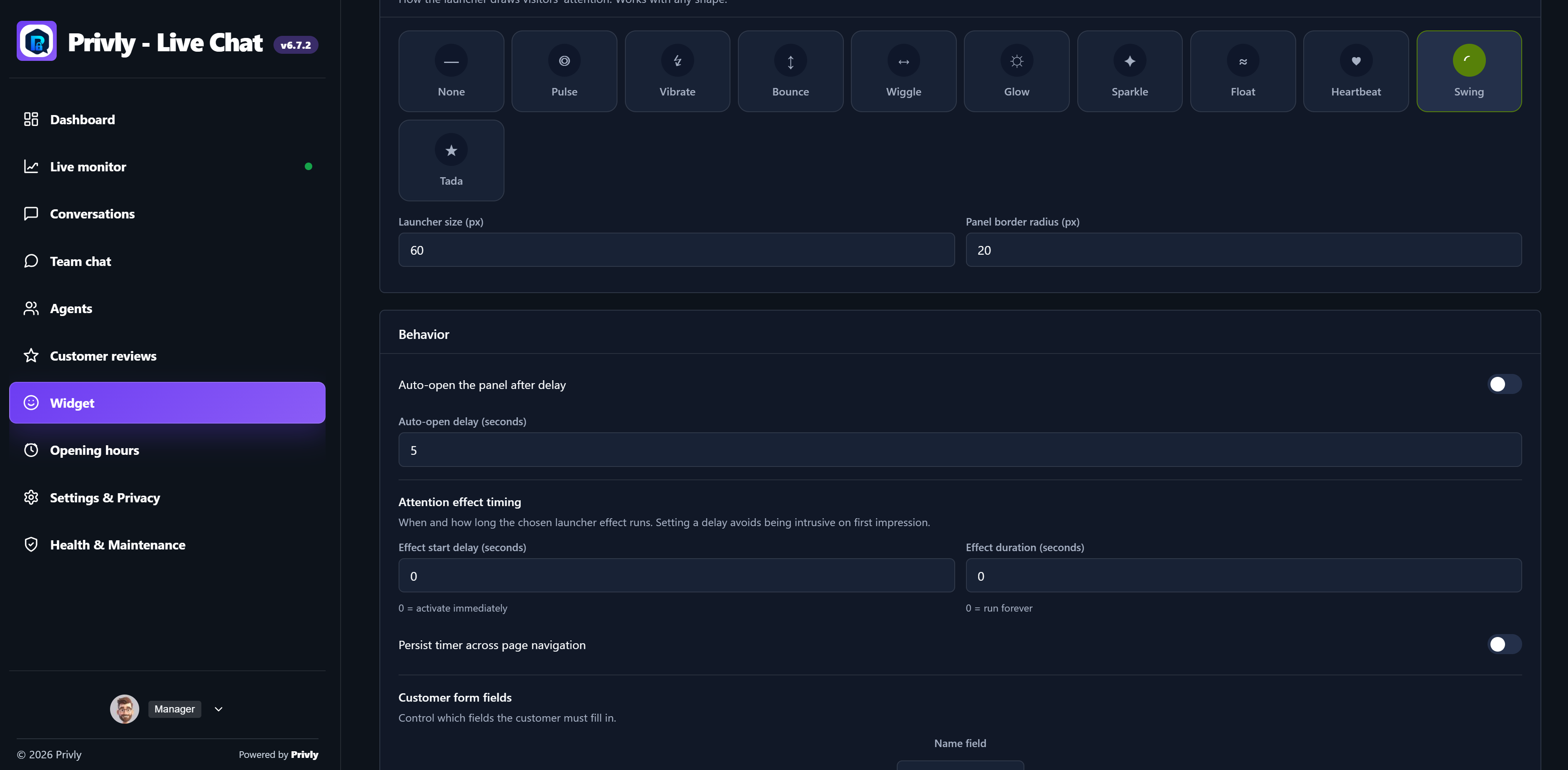Screen dimensions: 1568x770
Task: Expand the Manager account chevron
Action: point(218,709)
